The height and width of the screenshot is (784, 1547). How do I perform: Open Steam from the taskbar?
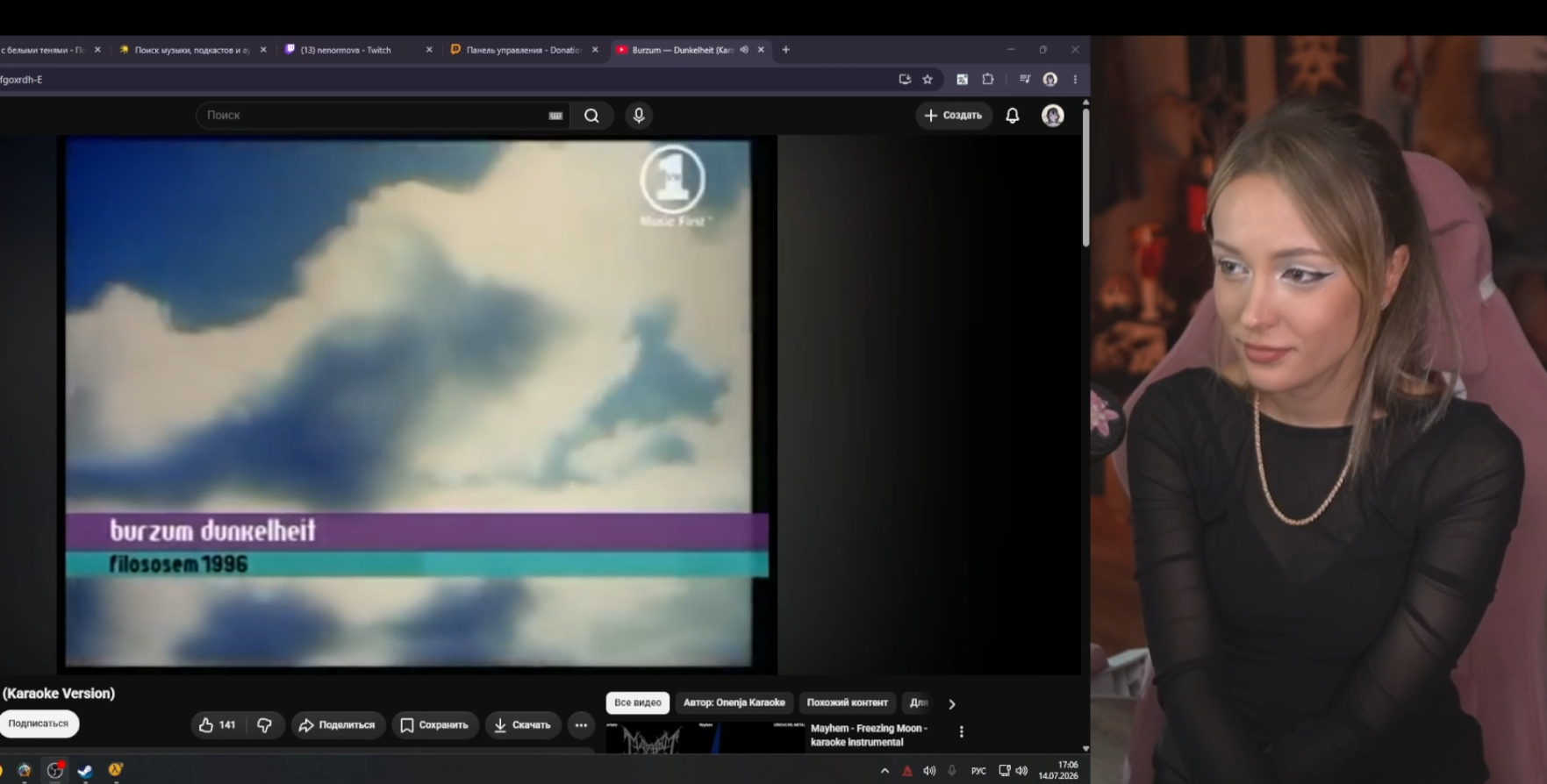point(85,771)
